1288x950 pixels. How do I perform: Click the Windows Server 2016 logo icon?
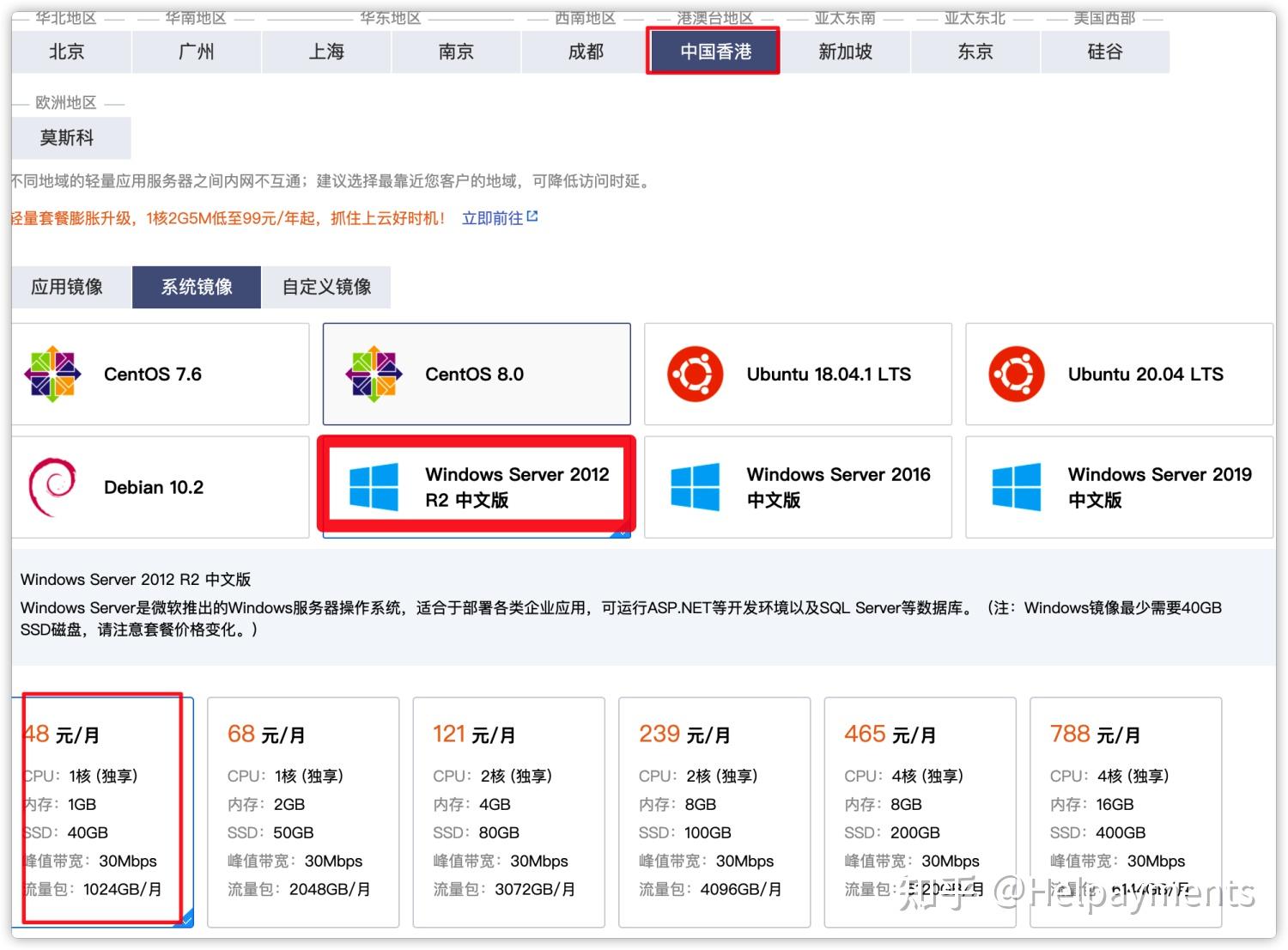pyautogui.click(x=695, y=487)
